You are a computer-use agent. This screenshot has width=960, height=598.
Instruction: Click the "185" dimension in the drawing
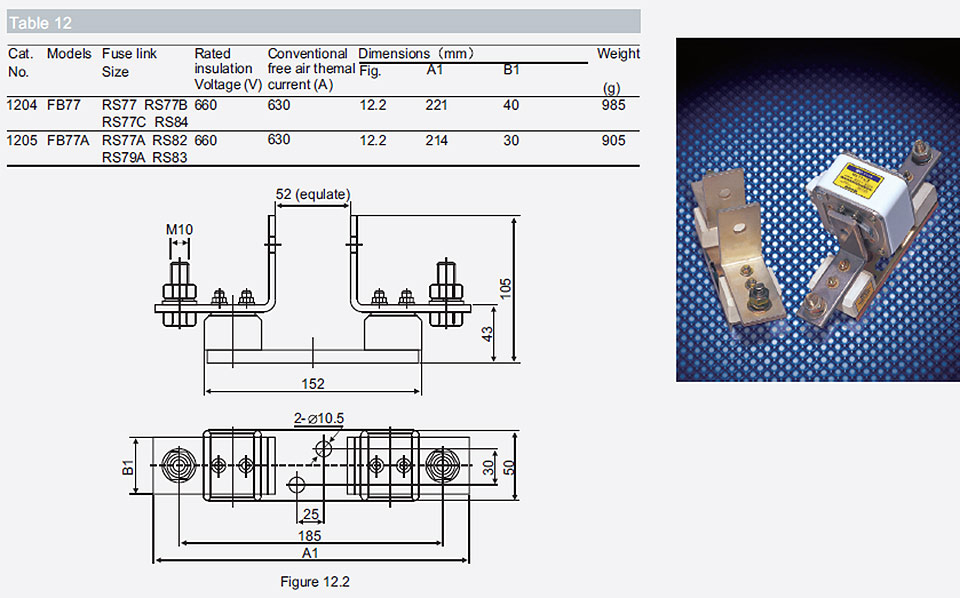tap(310, 536)
